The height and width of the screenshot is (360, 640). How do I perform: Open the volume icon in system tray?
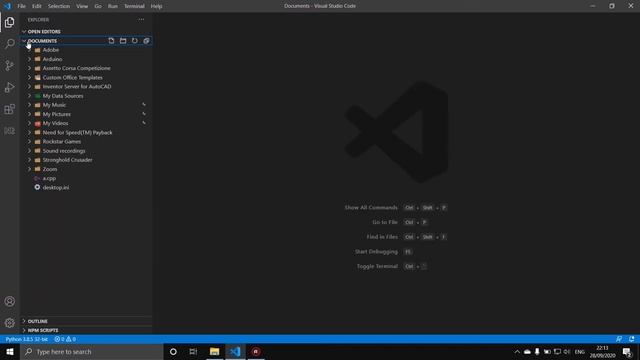click(x=567, y=352)
